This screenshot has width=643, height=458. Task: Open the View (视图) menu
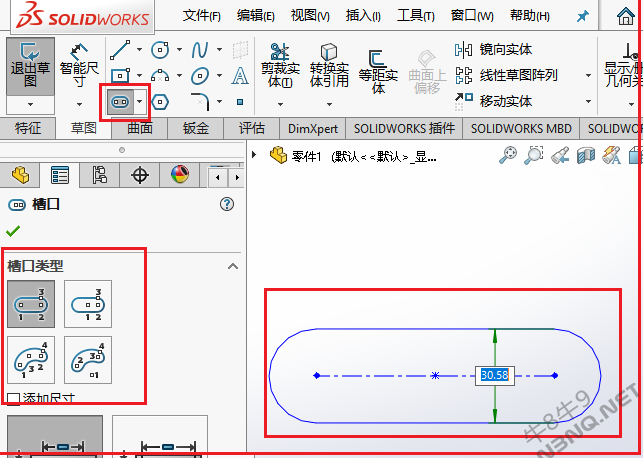tap(310, 16)
